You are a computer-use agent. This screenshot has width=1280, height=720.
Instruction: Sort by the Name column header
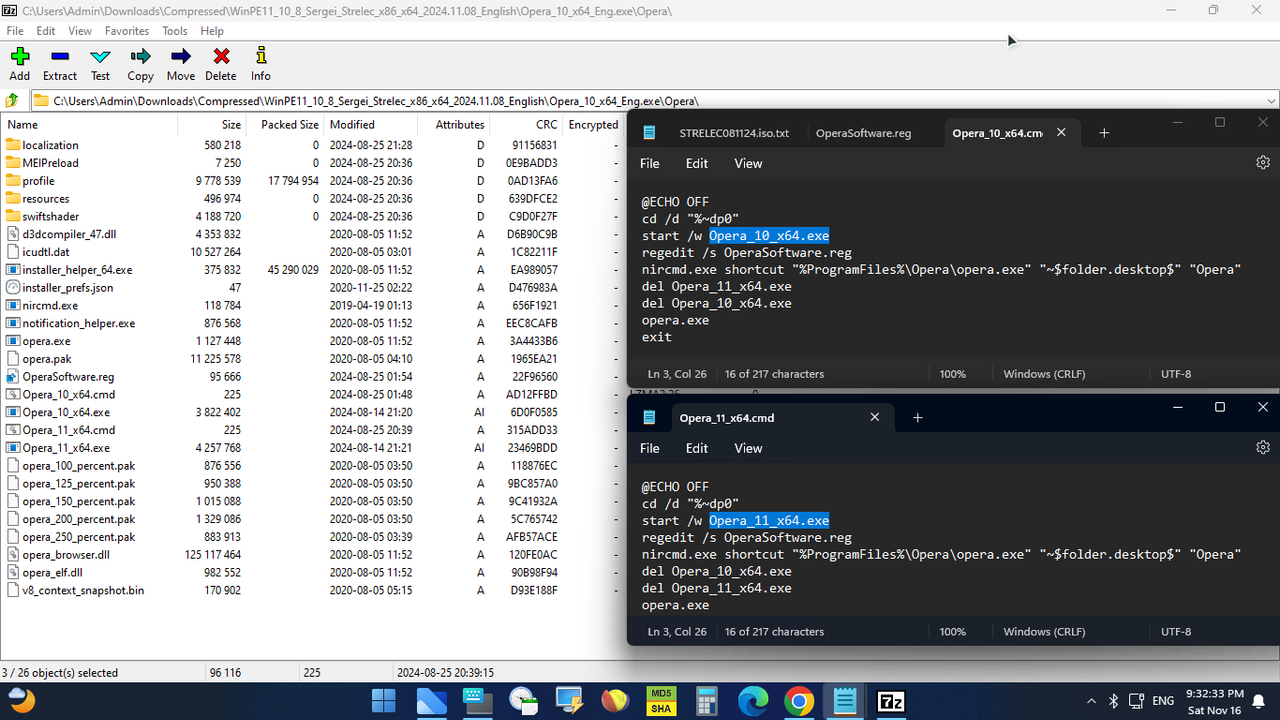click(89, 125)
